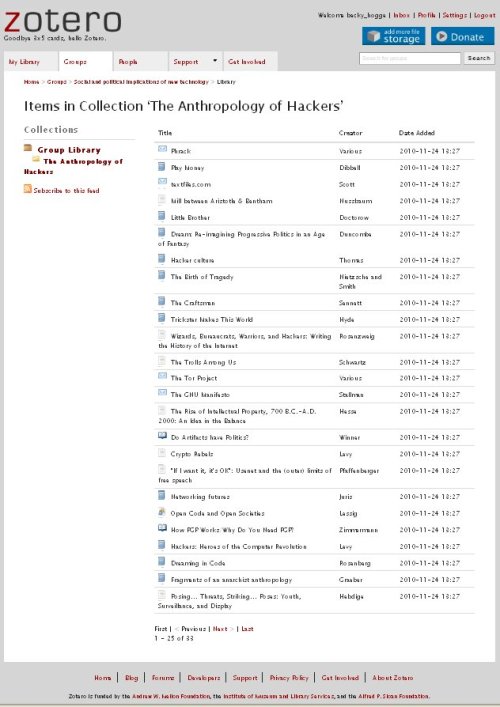Screen dimensions: 500x707
Task: Open the Get Involved tab
Action: coord(250,62)
